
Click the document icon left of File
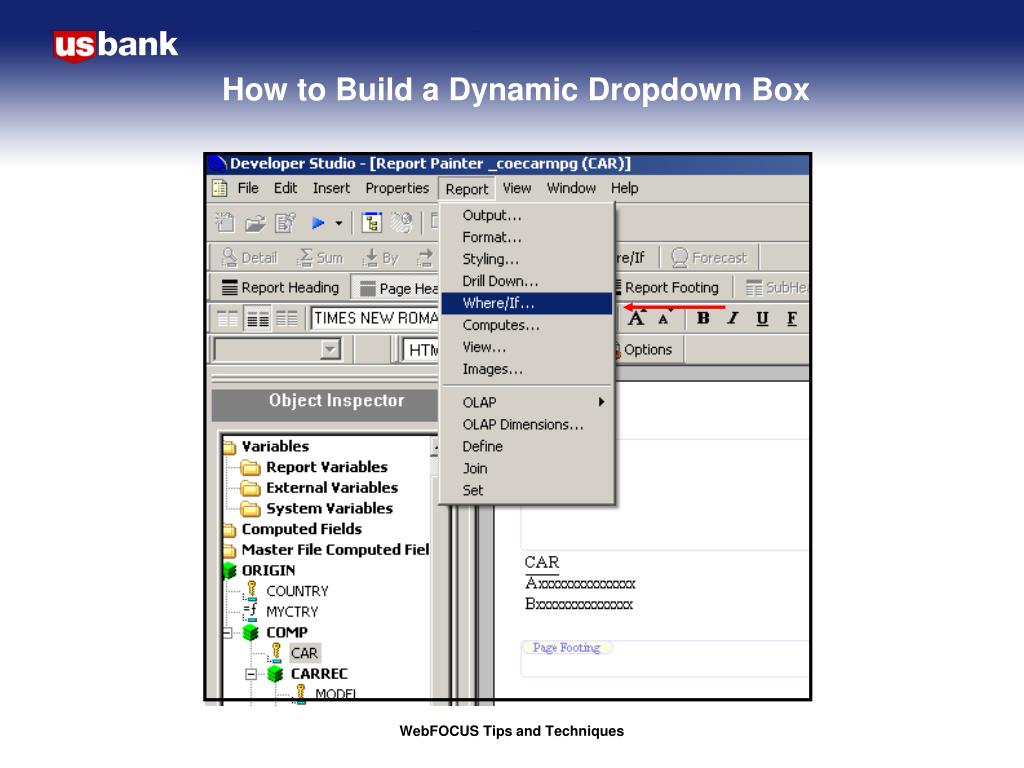219,188
